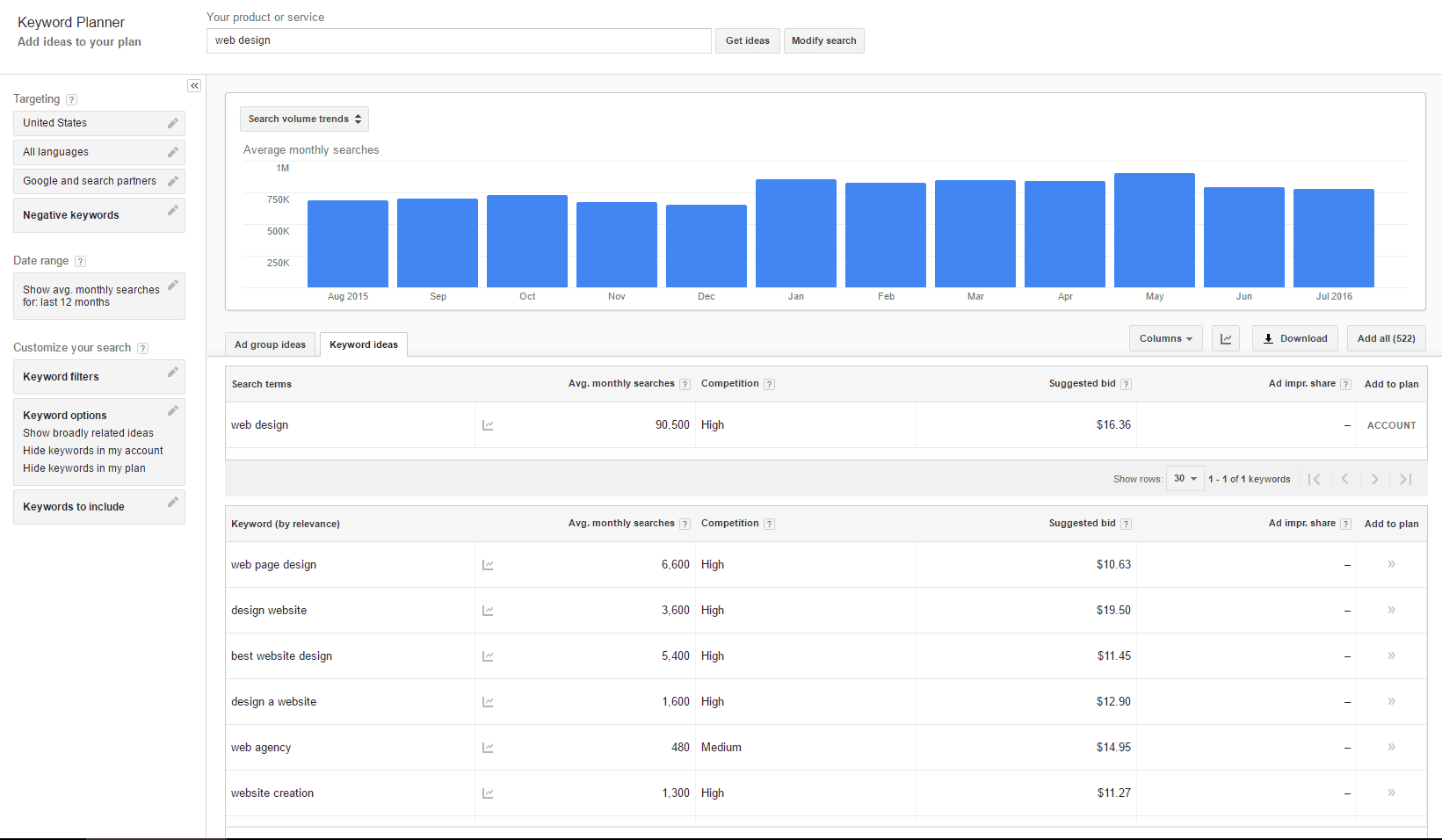Open the Columns dropdown
The image size is (1442, 840).
pyautogui.click(x=1165, y=338)
